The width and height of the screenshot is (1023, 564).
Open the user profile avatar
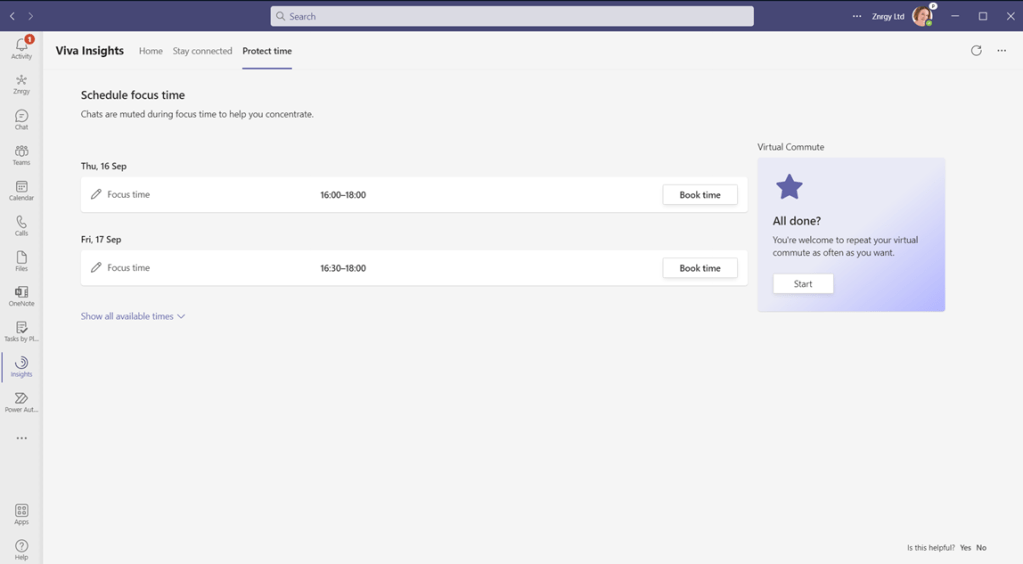[921, 16]
